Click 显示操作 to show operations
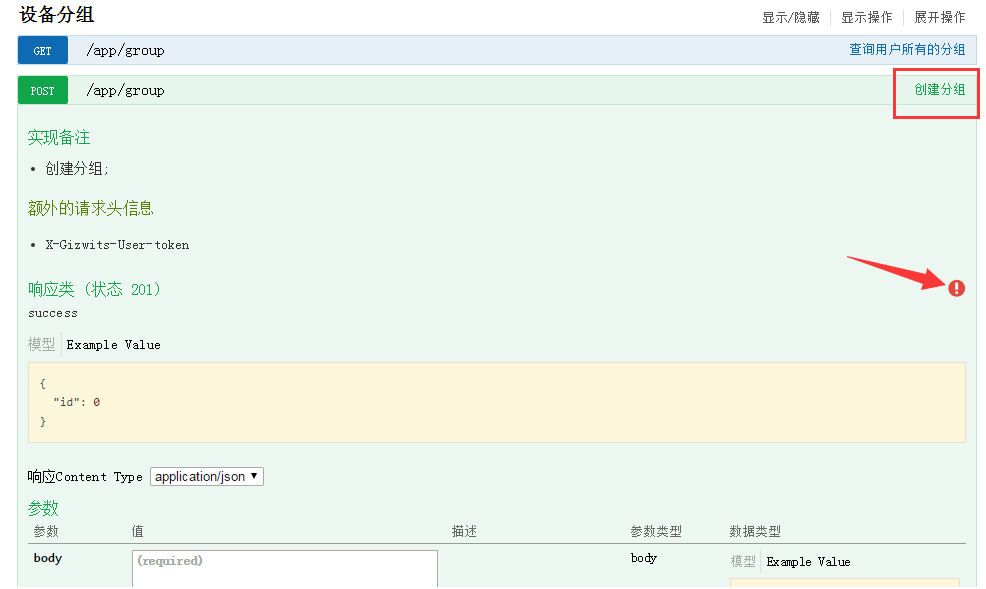 [x=866, y=16]
